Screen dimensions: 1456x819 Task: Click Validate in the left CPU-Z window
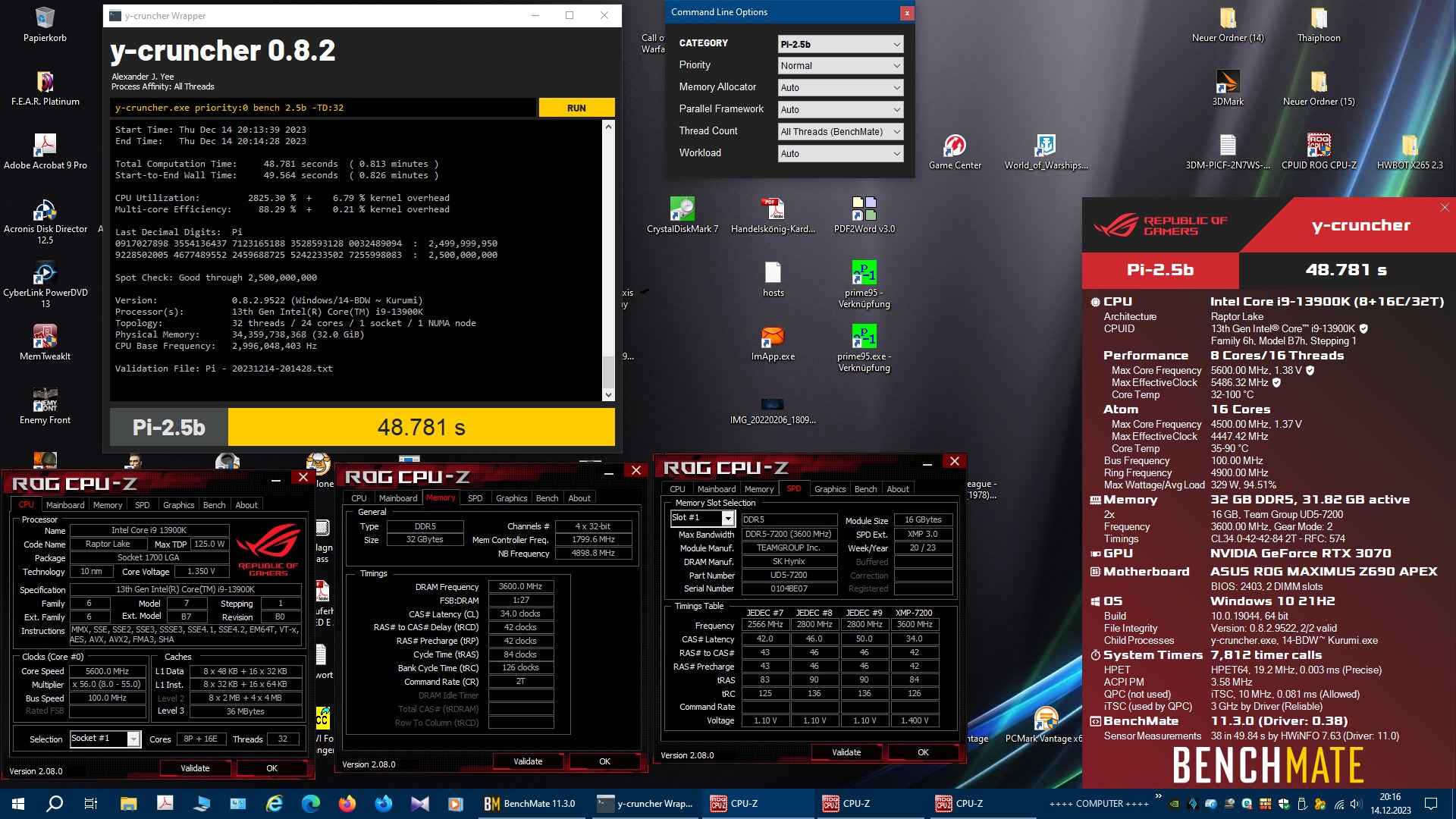click(195, 768)
